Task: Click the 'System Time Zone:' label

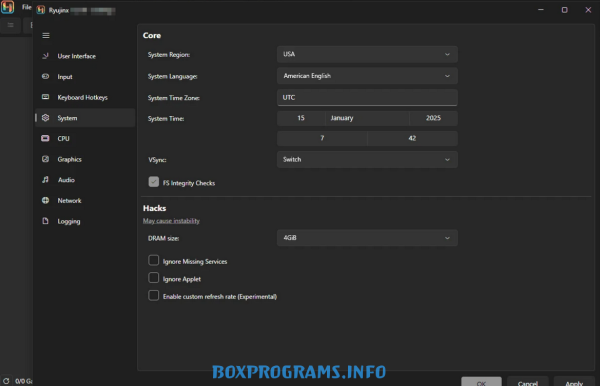Action: click(174, 98)
